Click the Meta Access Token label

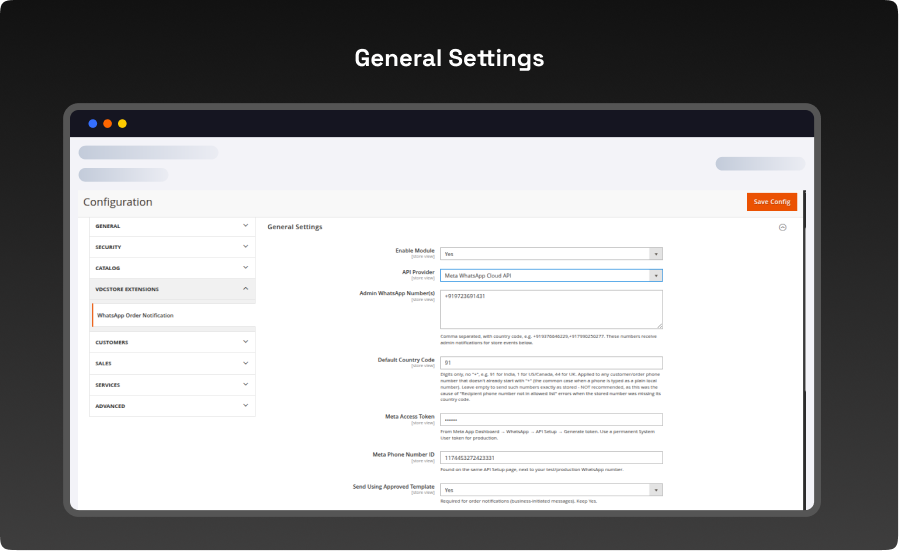click(x=409, y=417)
